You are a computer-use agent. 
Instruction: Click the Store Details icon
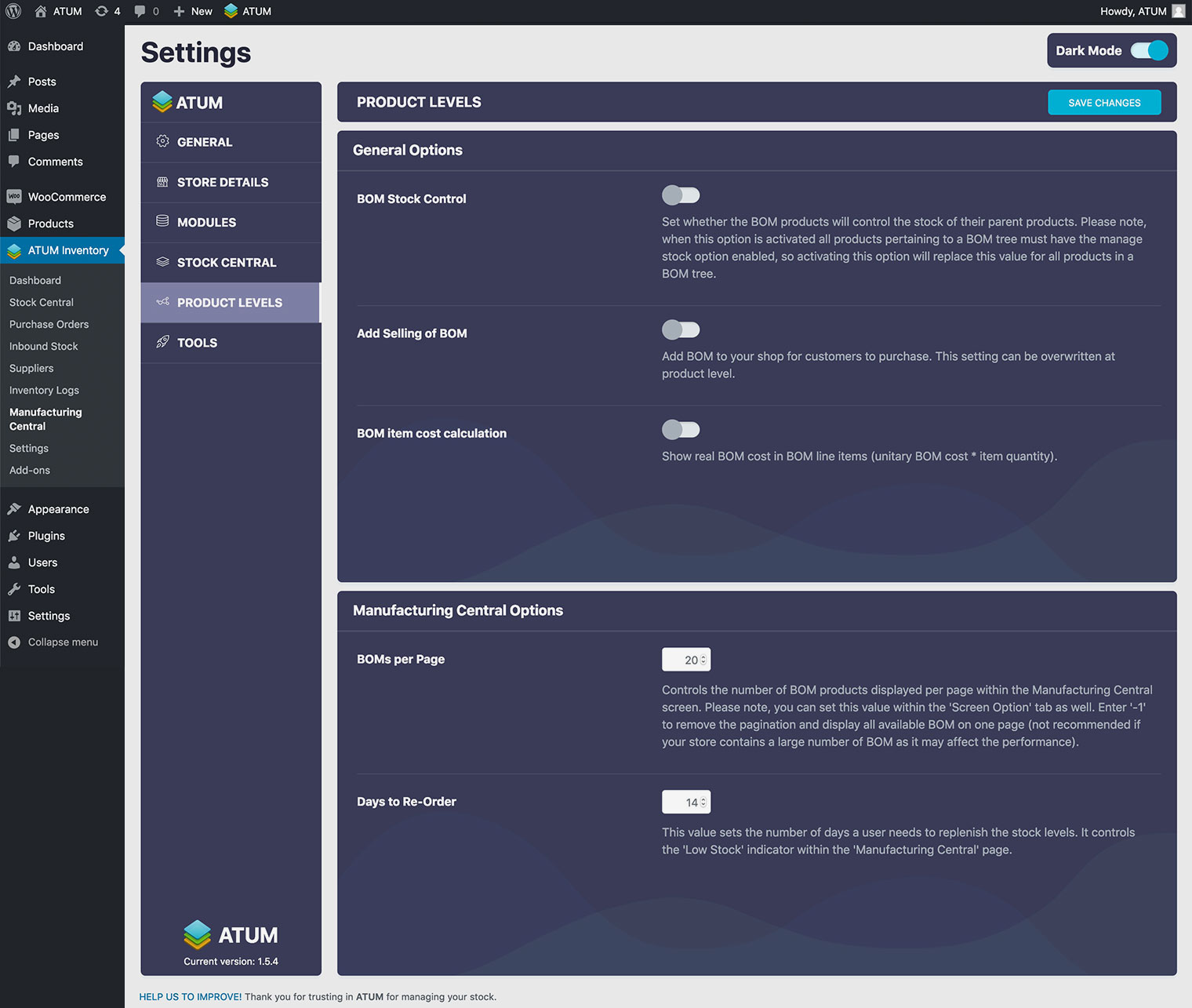point(162,182)
